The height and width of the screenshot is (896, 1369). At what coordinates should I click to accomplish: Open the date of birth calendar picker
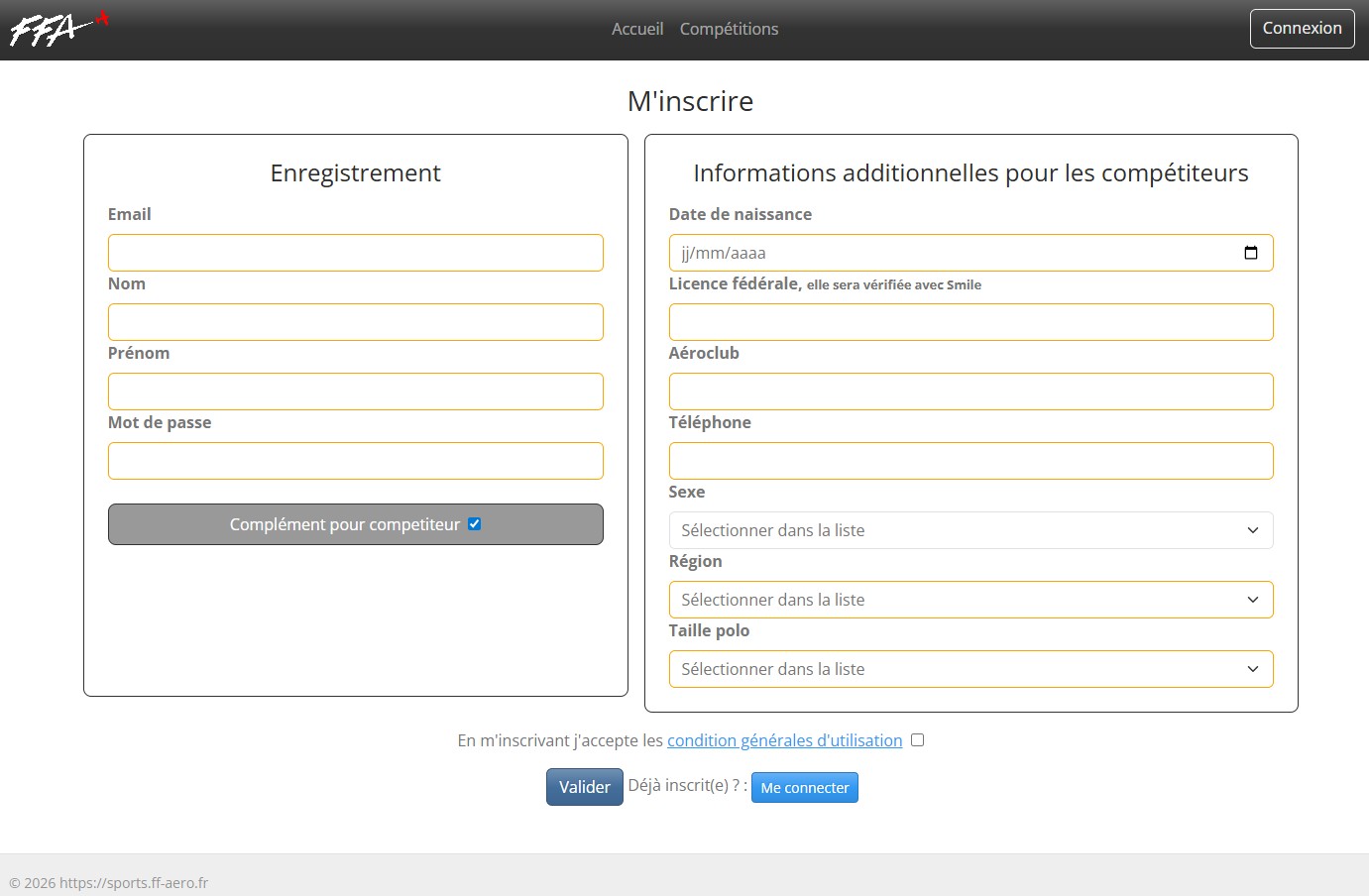click(x=1250, y=253)
